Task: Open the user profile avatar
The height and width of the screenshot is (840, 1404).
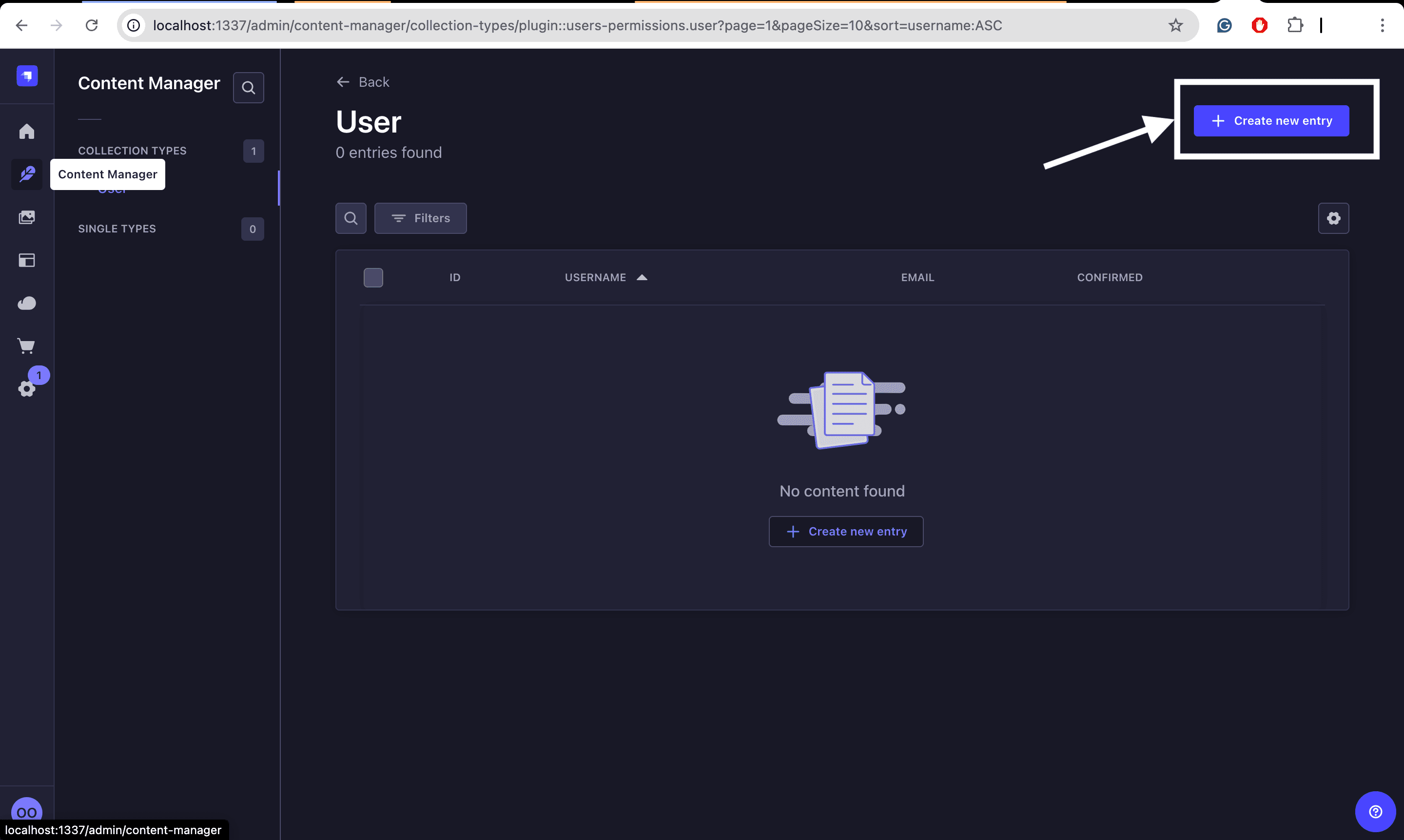Action: coord(27,812)
